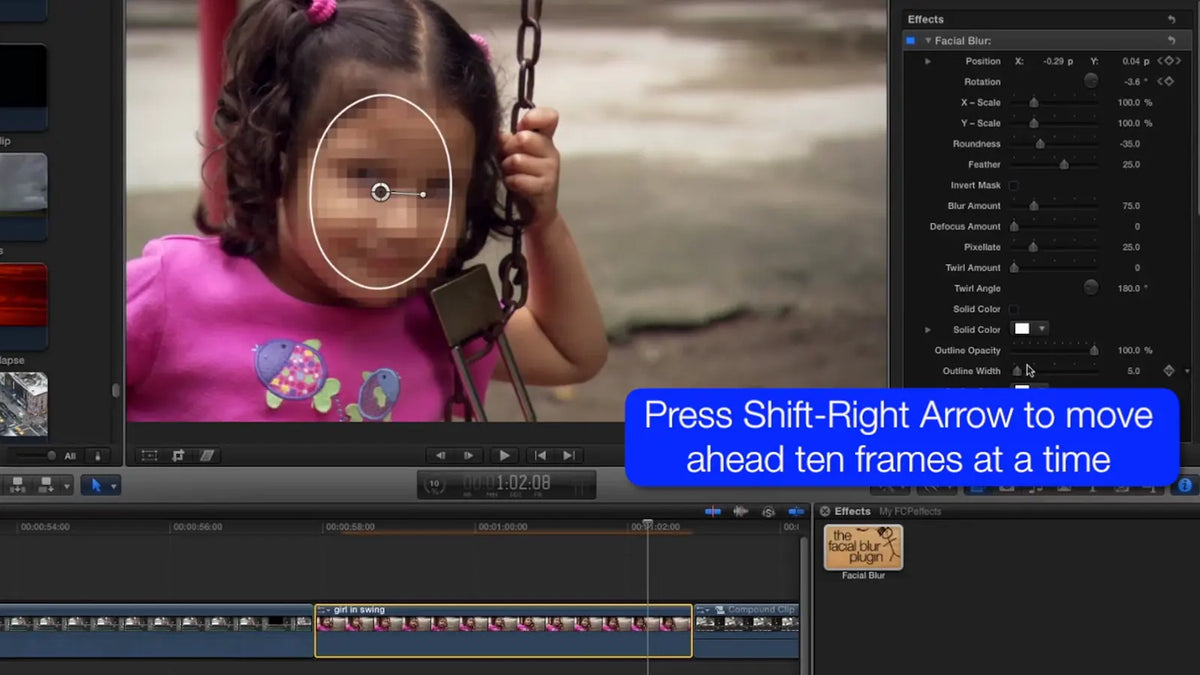This screenshot has width=1200, height=675.
Task: Select the Transform tool in viewer
Action: (x=149, y=455)
